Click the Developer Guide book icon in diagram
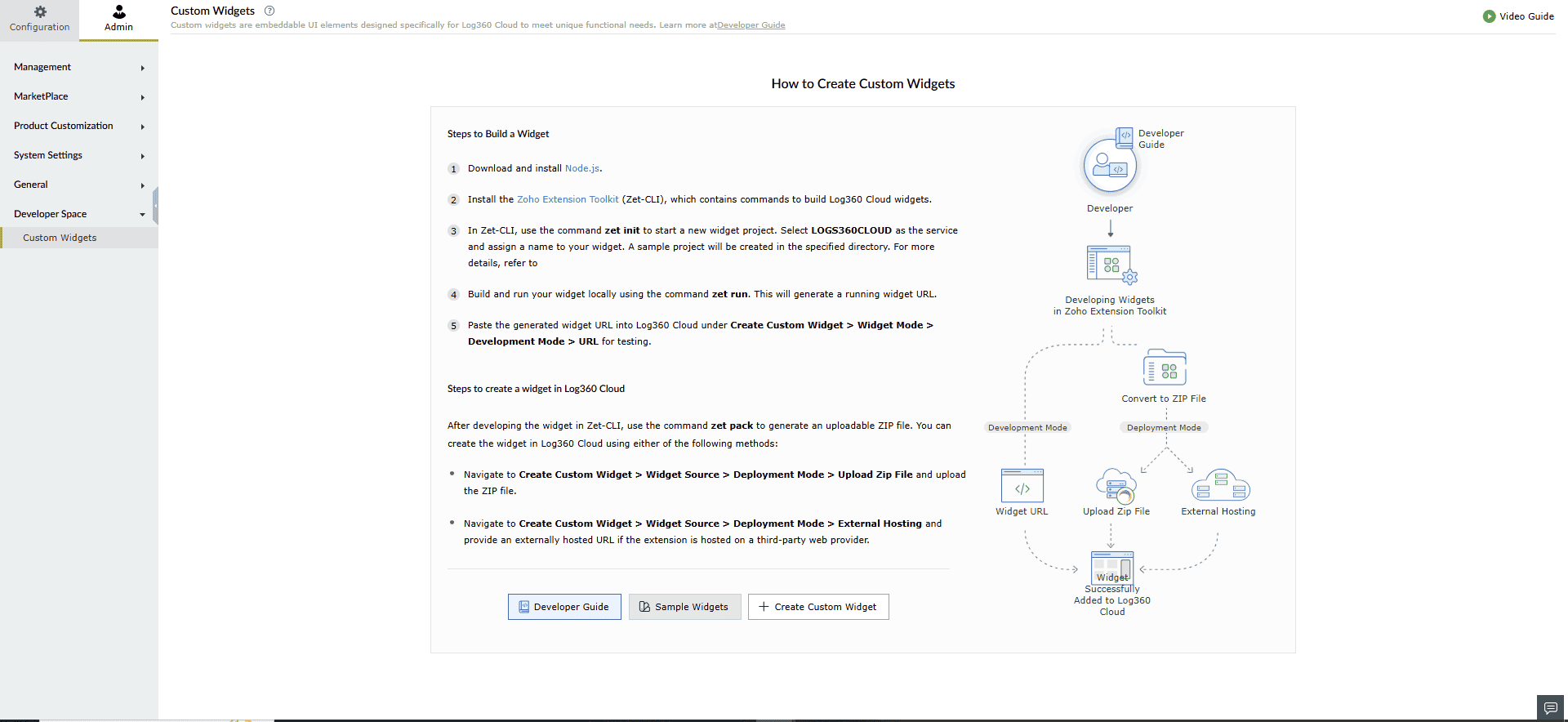This screenshot has width=1568, height=722. pos(1125,136)
